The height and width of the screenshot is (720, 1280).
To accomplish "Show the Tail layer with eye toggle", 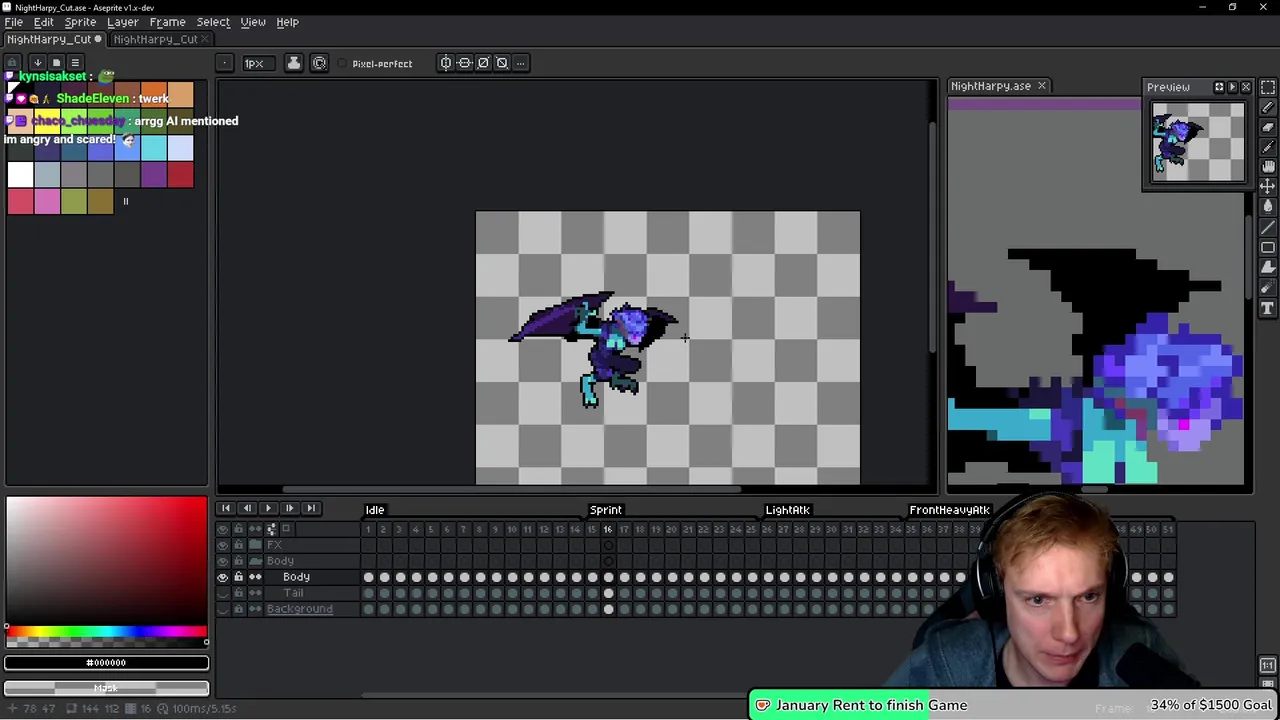I will 223,593.
